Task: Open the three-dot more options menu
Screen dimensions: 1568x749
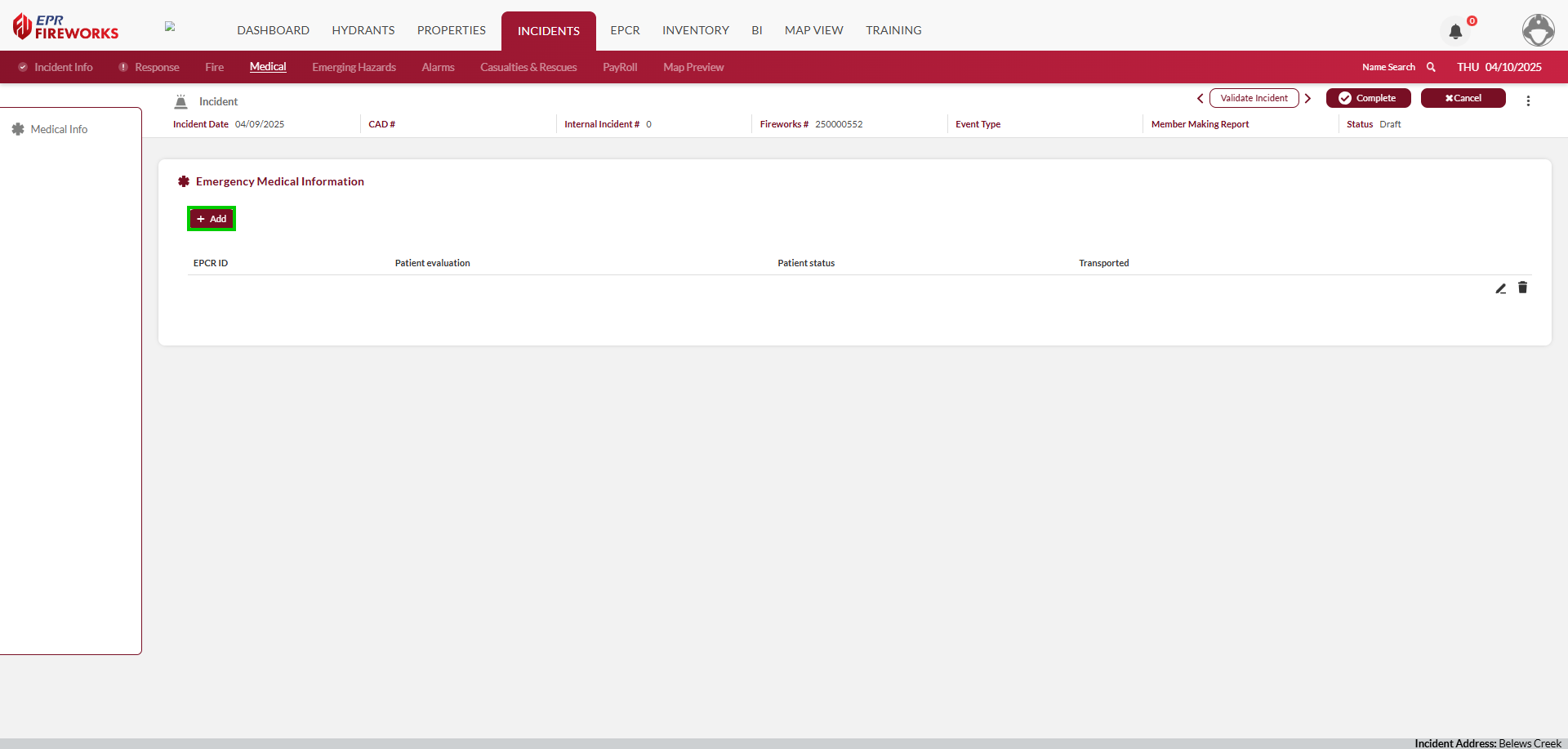Action: pyautogui.click(x=1528, y=100)
